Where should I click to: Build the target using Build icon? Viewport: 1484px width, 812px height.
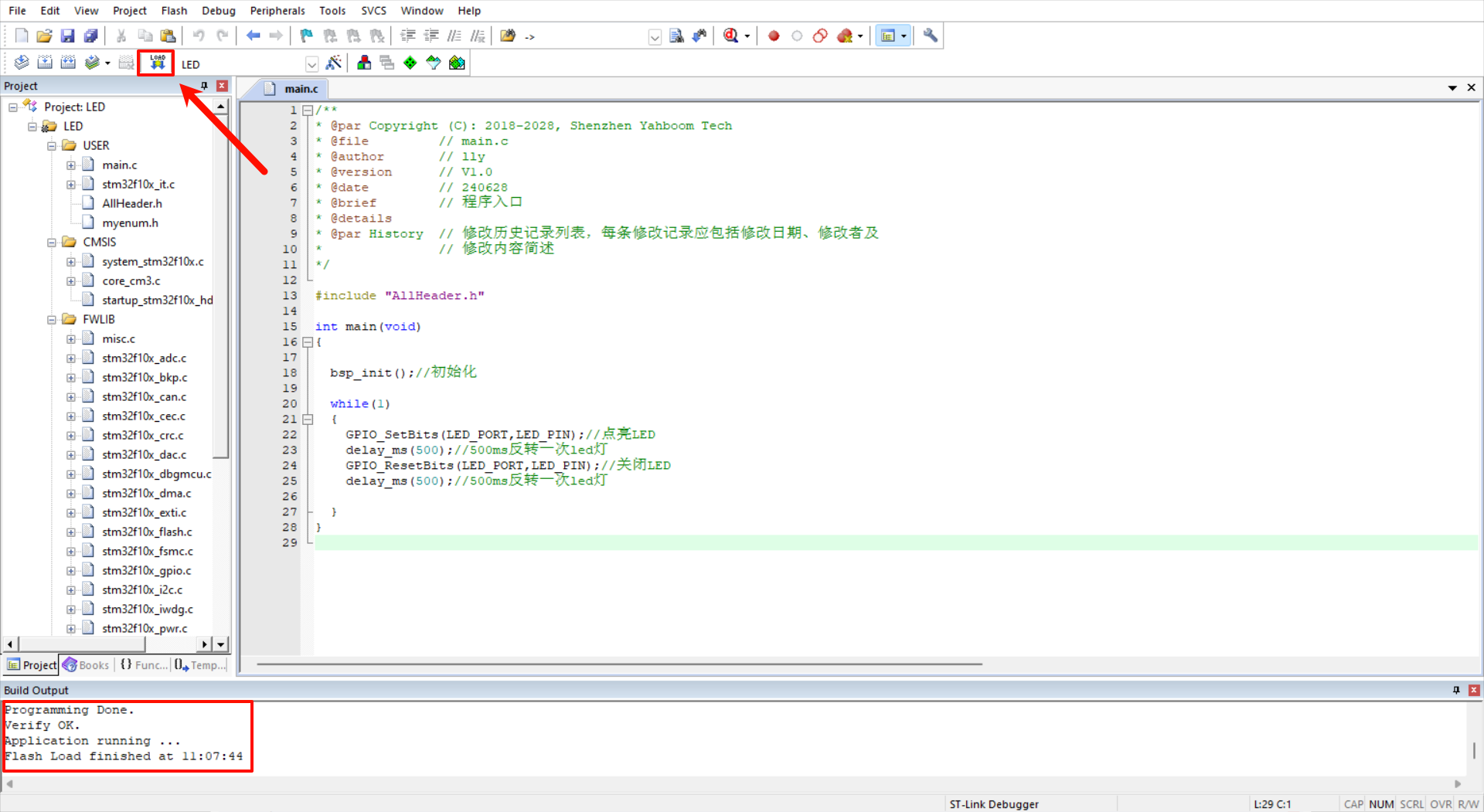coord(45,63)
